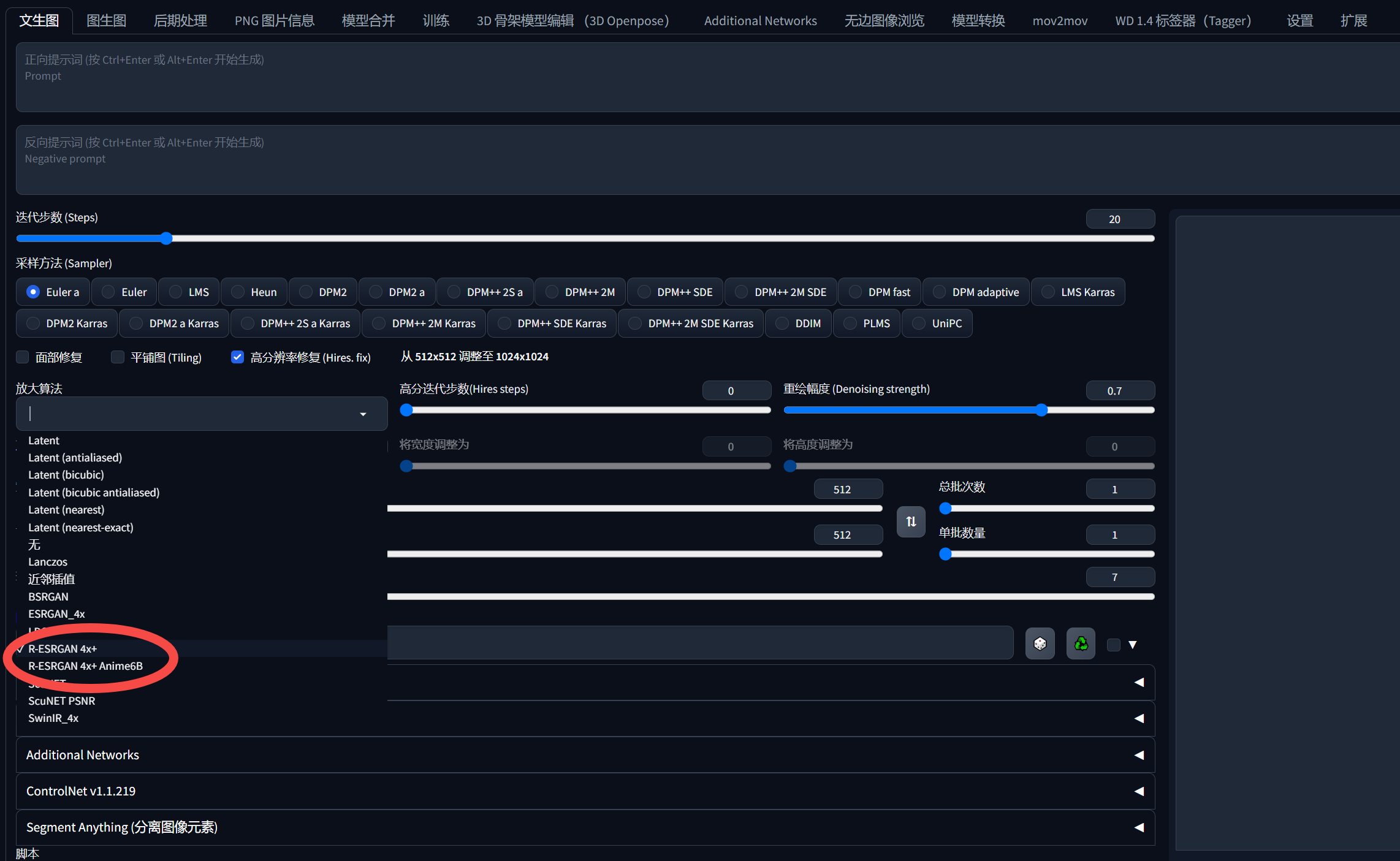Select the Euler a sampler
The width and height of the screenshot is (1400, 861).
pyautogui.click(x=53, y=292)
